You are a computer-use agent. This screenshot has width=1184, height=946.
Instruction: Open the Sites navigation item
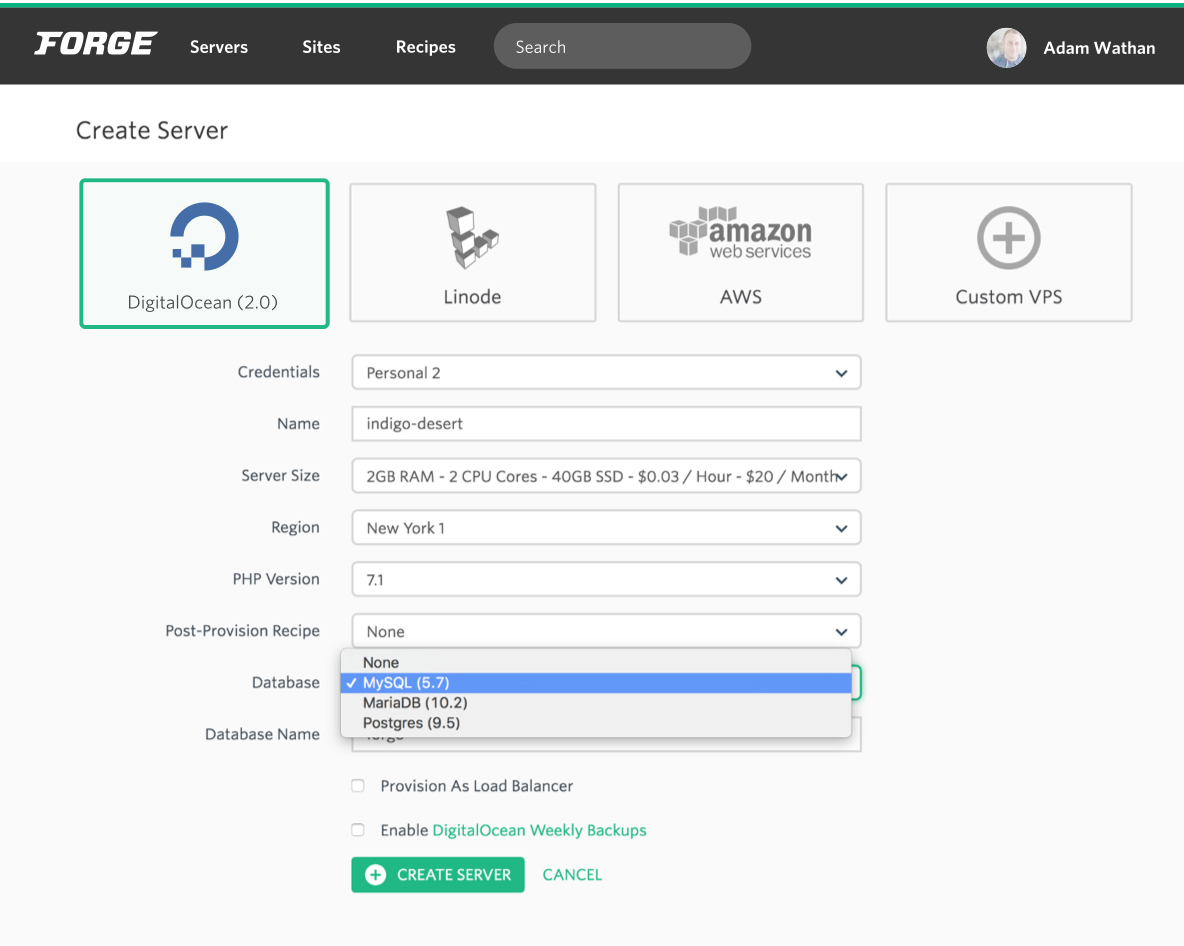click(321, 47)
